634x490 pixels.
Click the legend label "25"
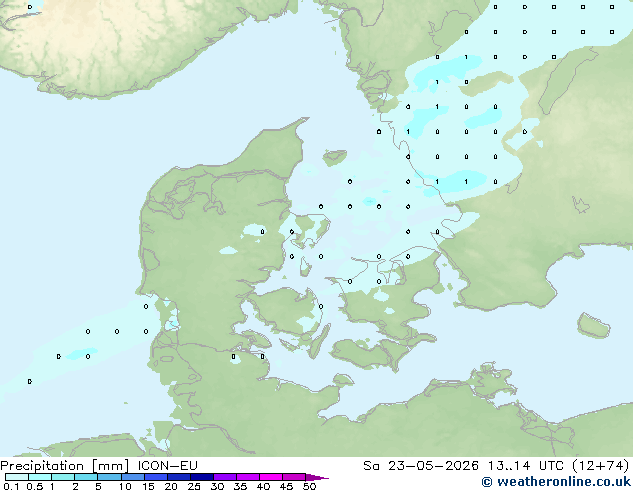pos(194,486)
